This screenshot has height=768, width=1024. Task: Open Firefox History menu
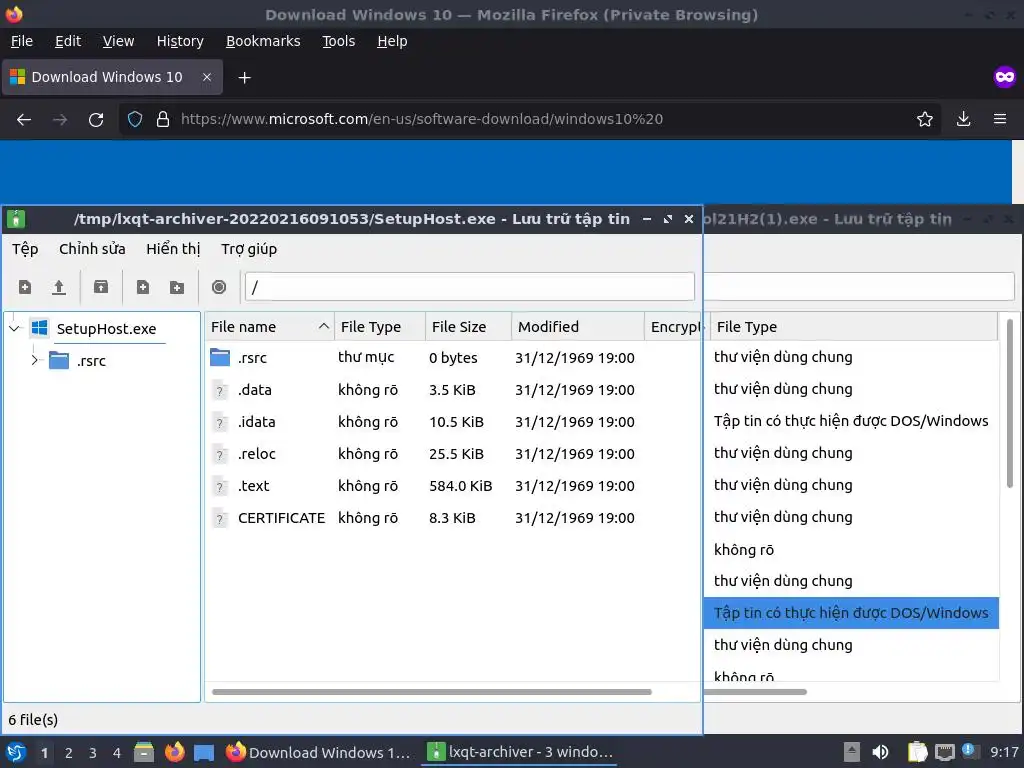point(180,41)
